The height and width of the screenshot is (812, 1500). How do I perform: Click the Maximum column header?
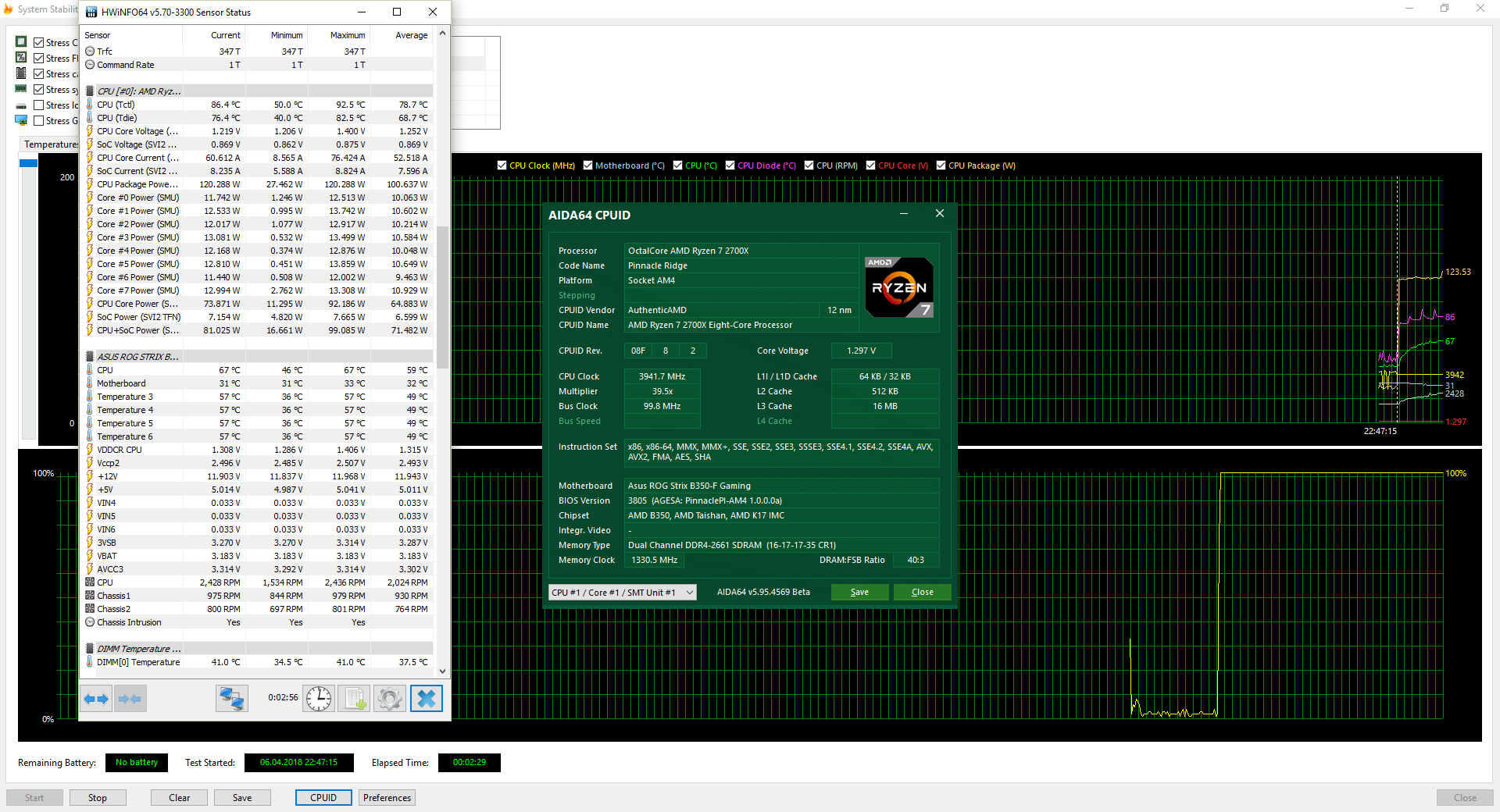pos(340,35)
